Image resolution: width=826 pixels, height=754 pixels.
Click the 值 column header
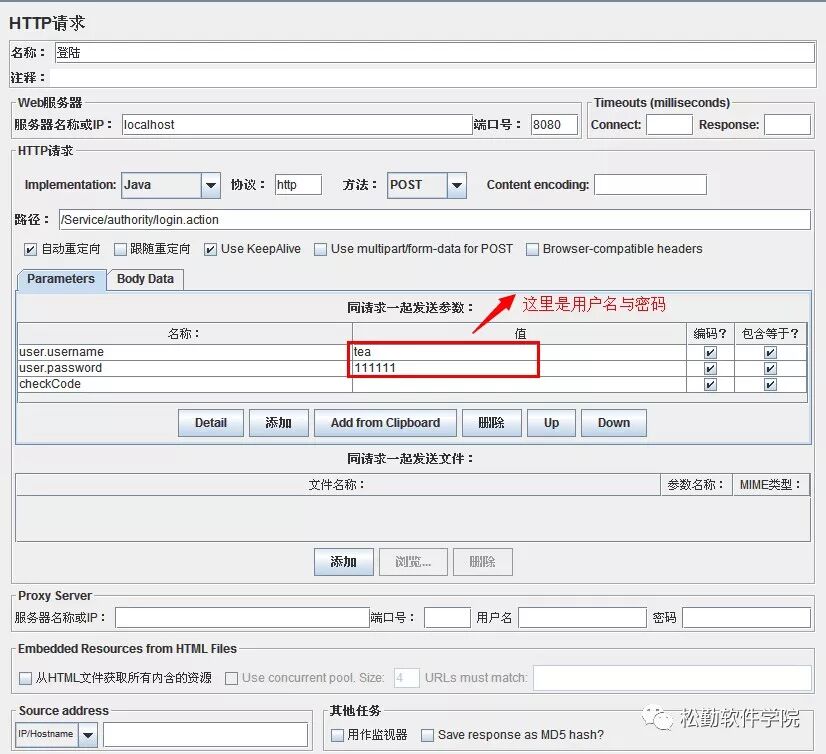tap(519, 334)
